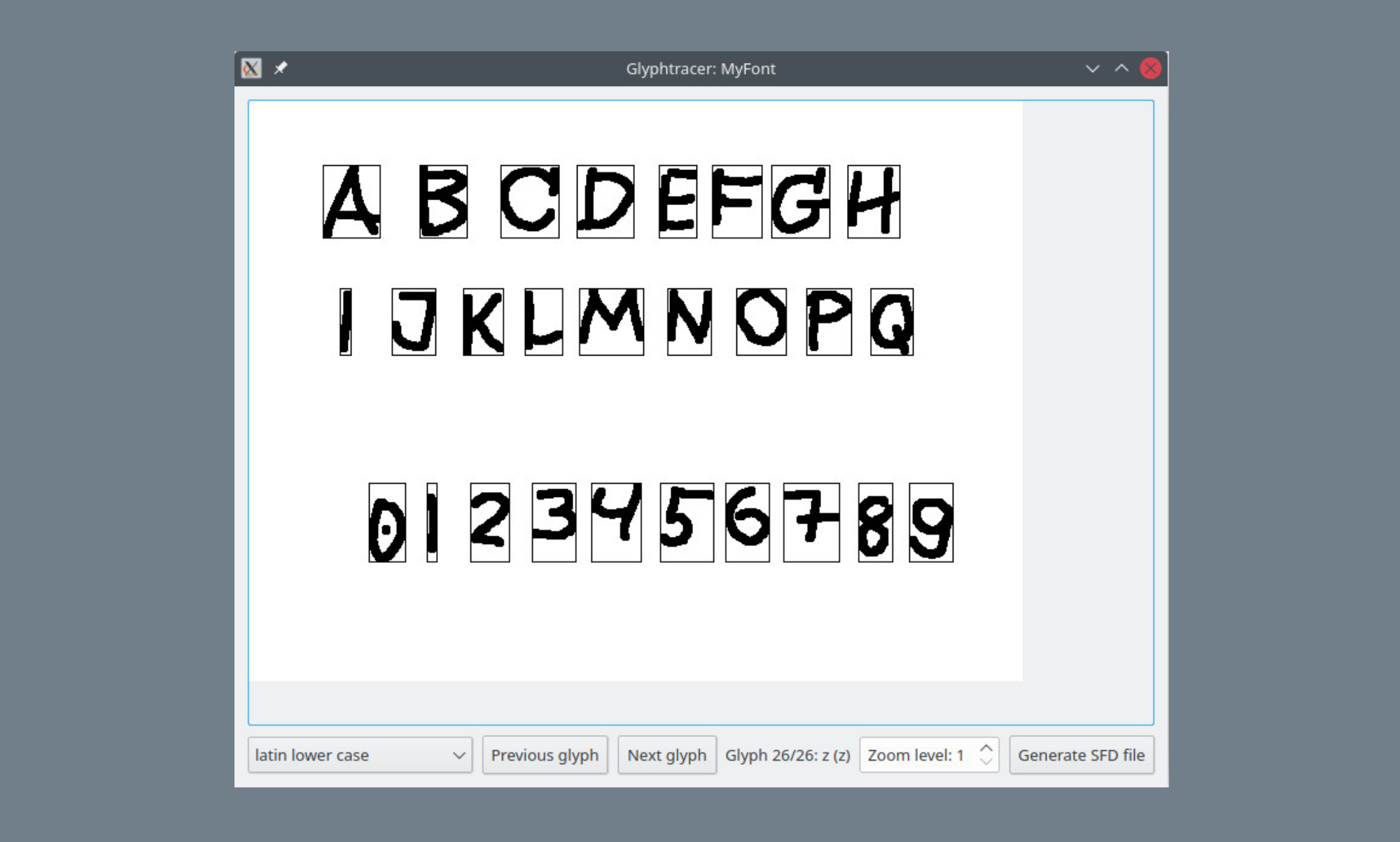The height and width of the screenshot is (842, 1400).
Task: Select the boxed letter J glyph
Action: click(414, 322)
